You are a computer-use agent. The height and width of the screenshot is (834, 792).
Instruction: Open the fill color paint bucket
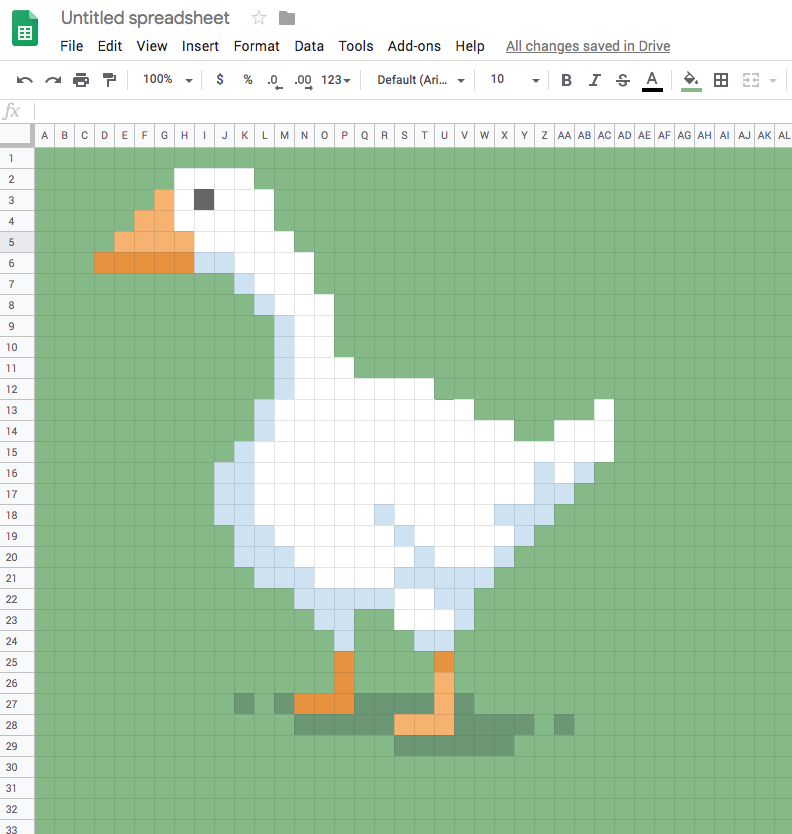pyautogui.click(x=691, y=81)
